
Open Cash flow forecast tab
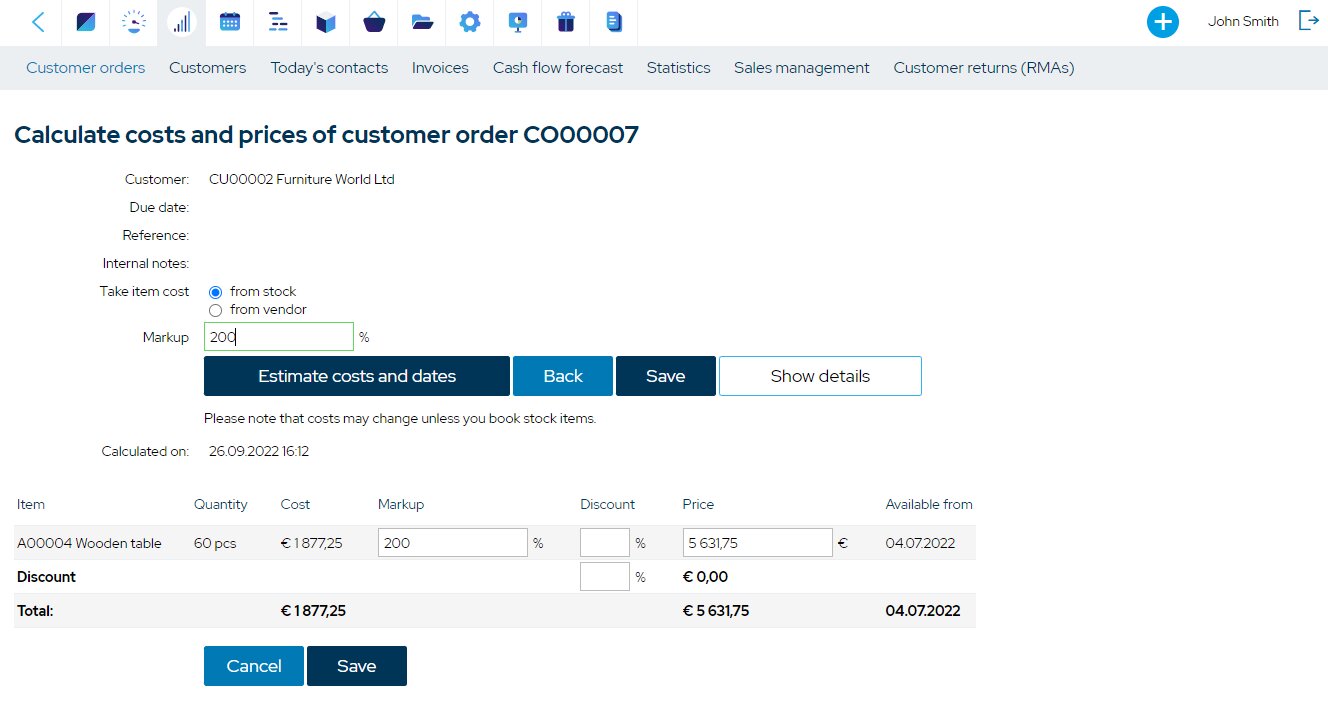point(557,68)
